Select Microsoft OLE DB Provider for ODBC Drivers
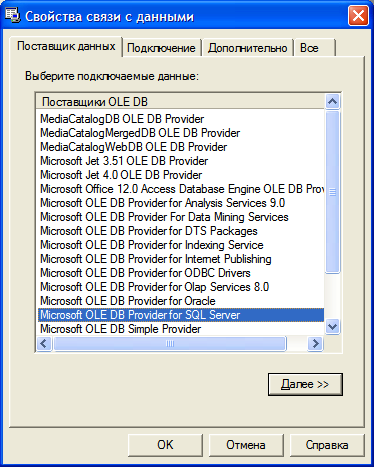The height and width of the screenshot is (467, 374). point(145,273)
